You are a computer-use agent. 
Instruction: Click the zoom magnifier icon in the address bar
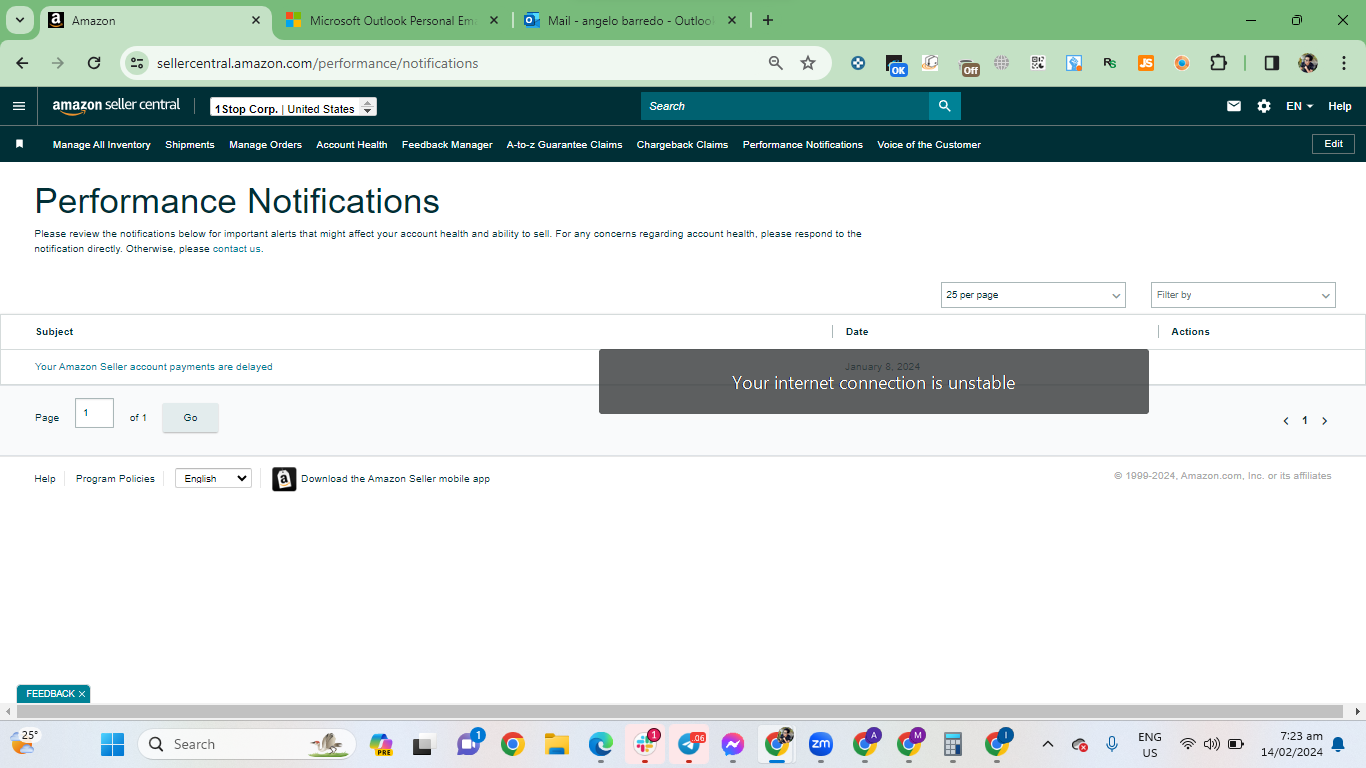776,63
